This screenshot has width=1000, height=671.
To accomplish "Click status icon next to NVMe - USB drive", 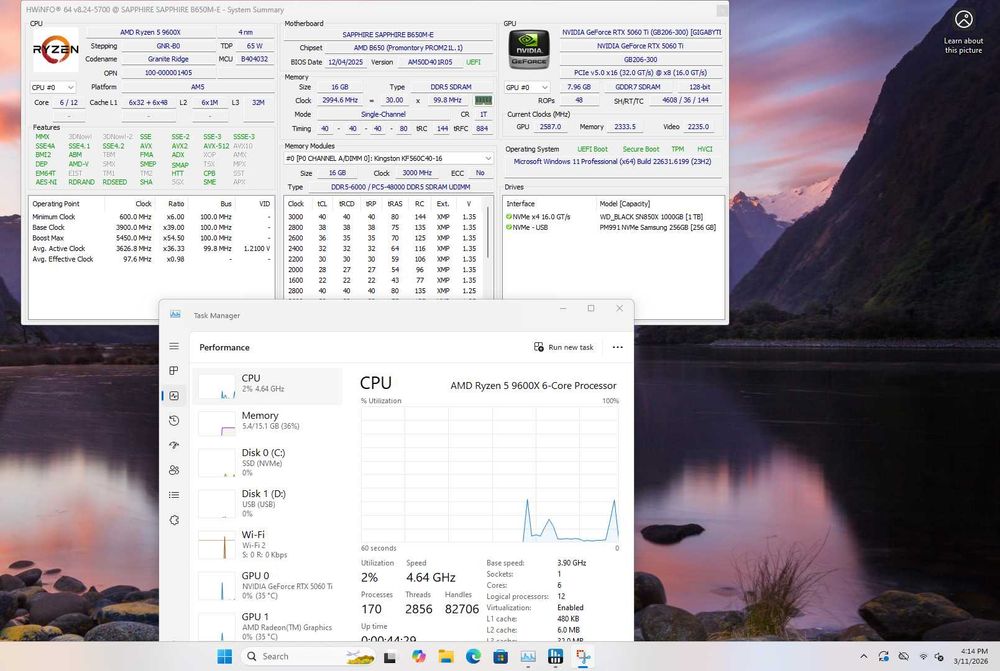I will coord(509,227).
